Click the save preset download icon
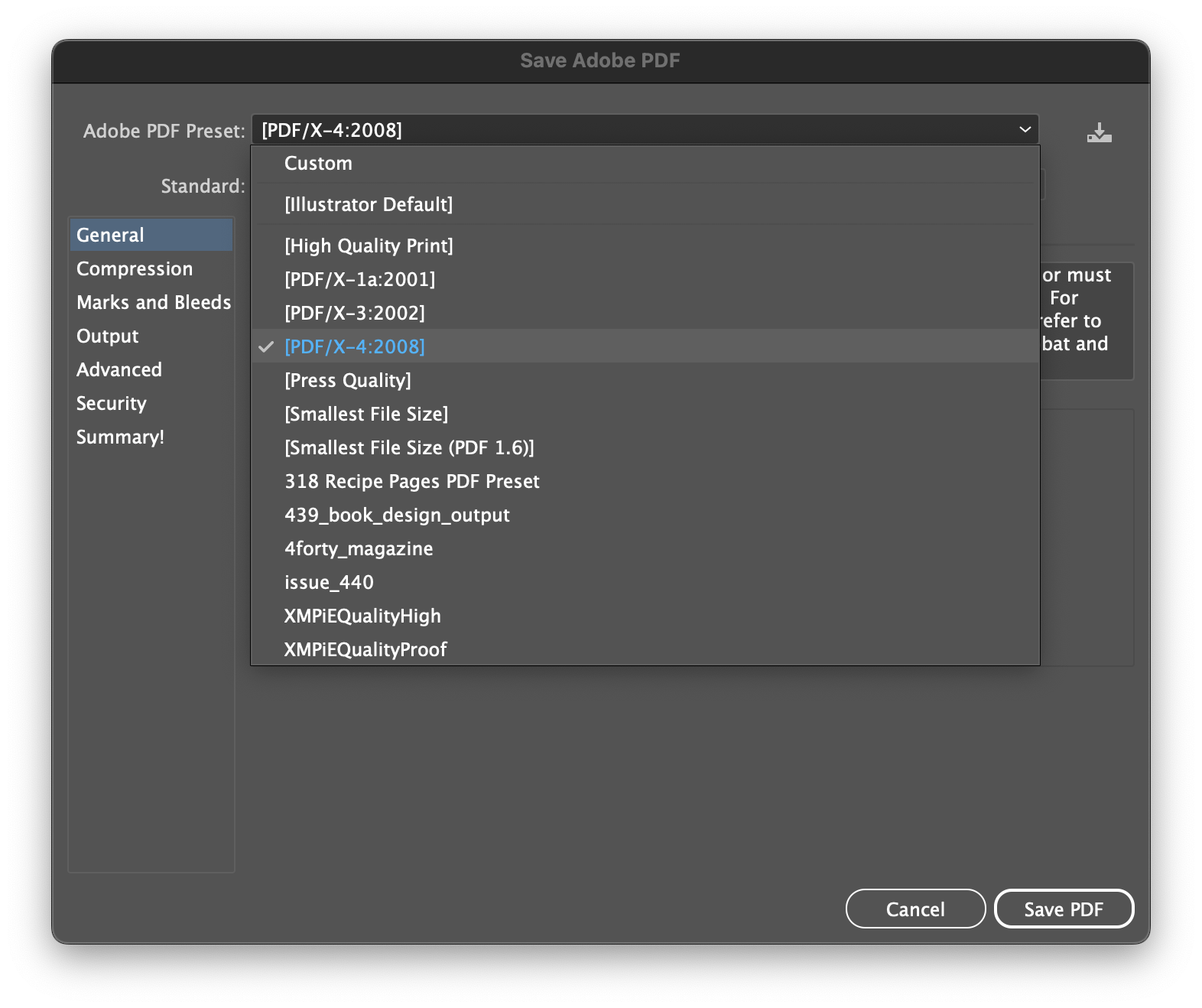Image resolution: width=1202 pixels, height=1008 pixels. point(1099,132)
